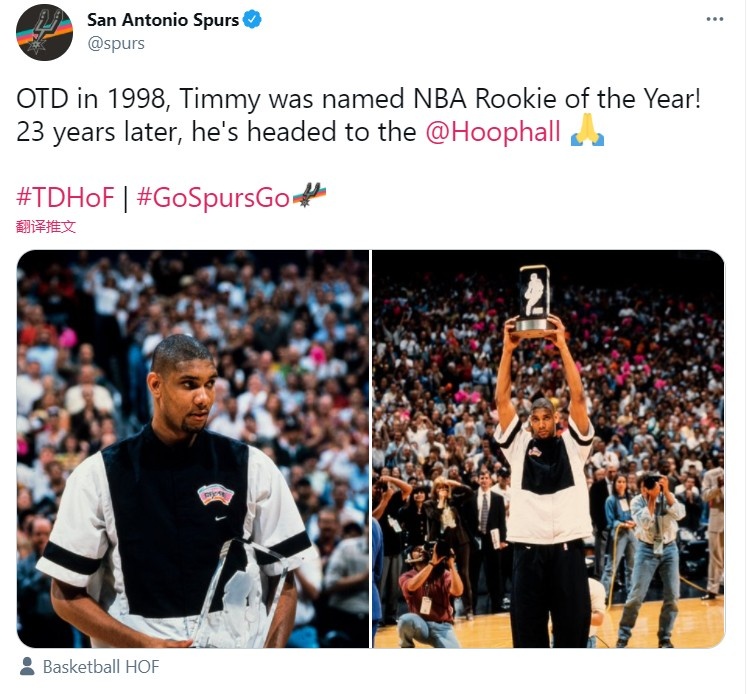The height and width of the screenshot is (694, 749).
Task: Open the Basketball HOF tagged account
Action: (101, 667)
